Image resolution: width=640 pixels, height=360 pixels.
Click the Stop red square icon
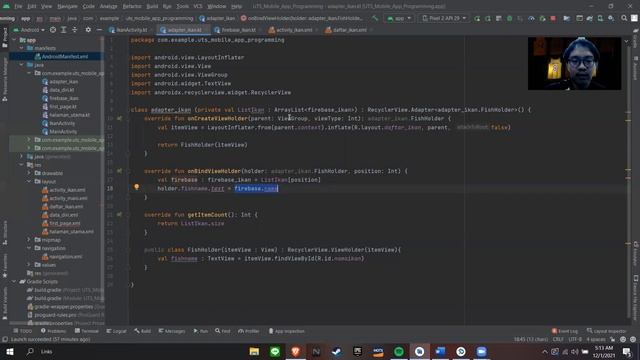pyautogui.click(x=553, y=18)
